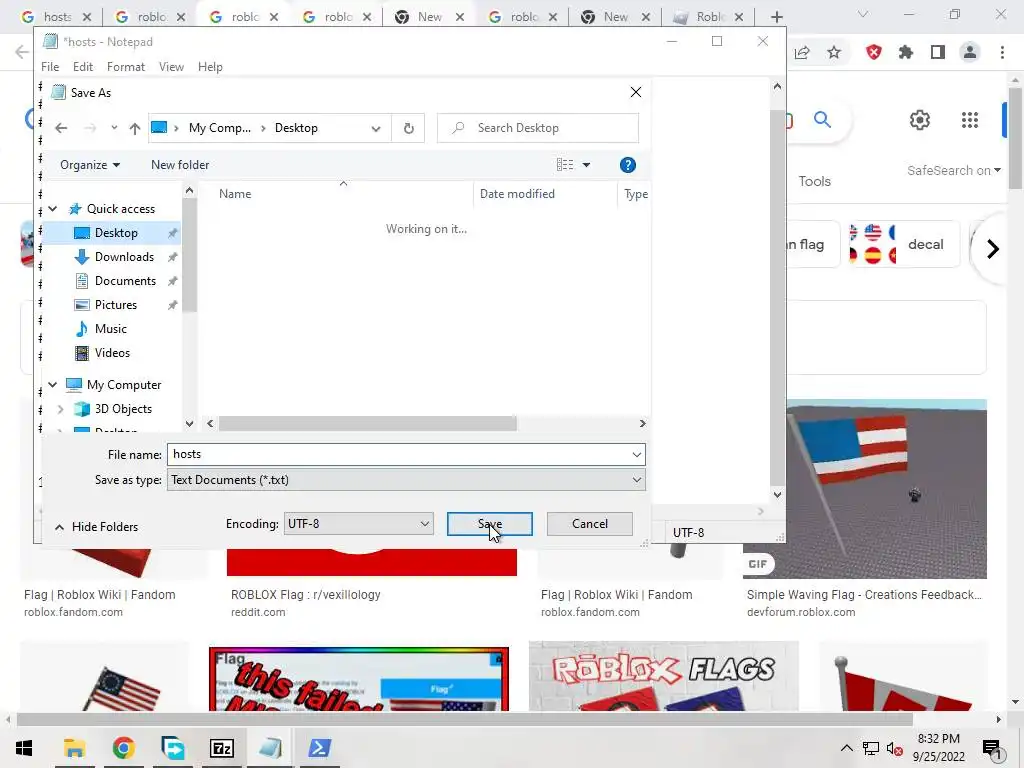Click the file list horizontal scrollbar
Screen dimensions: 1024x768
tap(368, 424)
